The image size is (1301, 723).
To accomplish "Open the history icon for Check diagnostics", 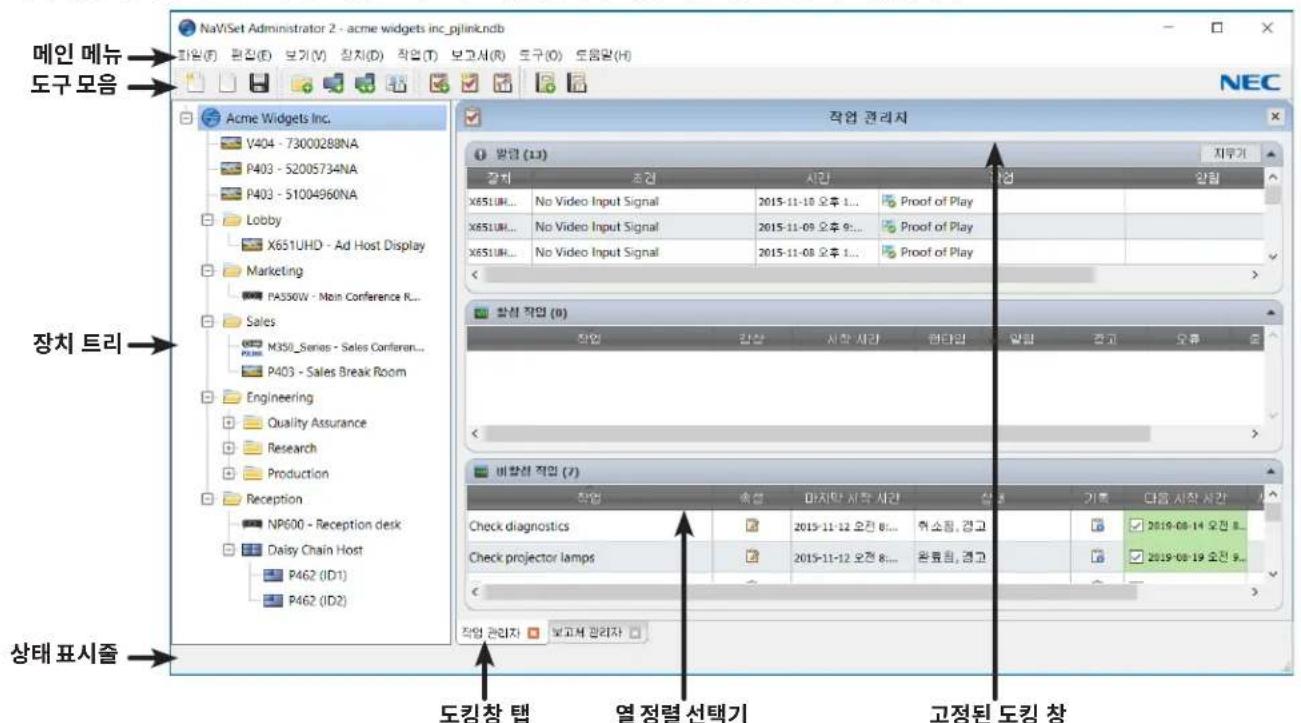I will coord(1099,525).
